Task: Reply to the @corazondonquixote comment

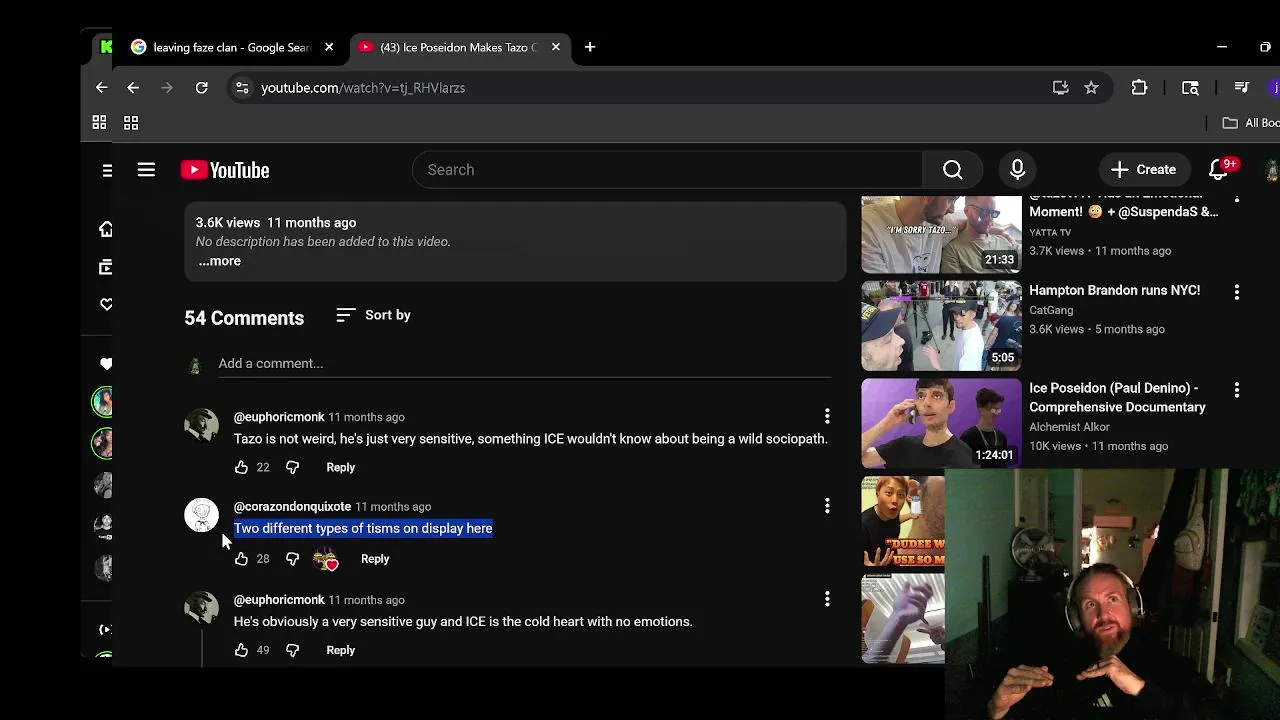Action: [x=375, y=559]
